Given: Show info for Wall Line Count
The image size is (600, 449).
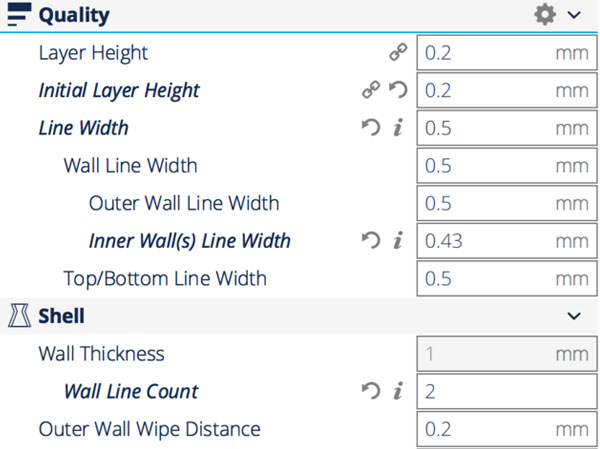Looking at the screenshot, I should tap(397, 391).
